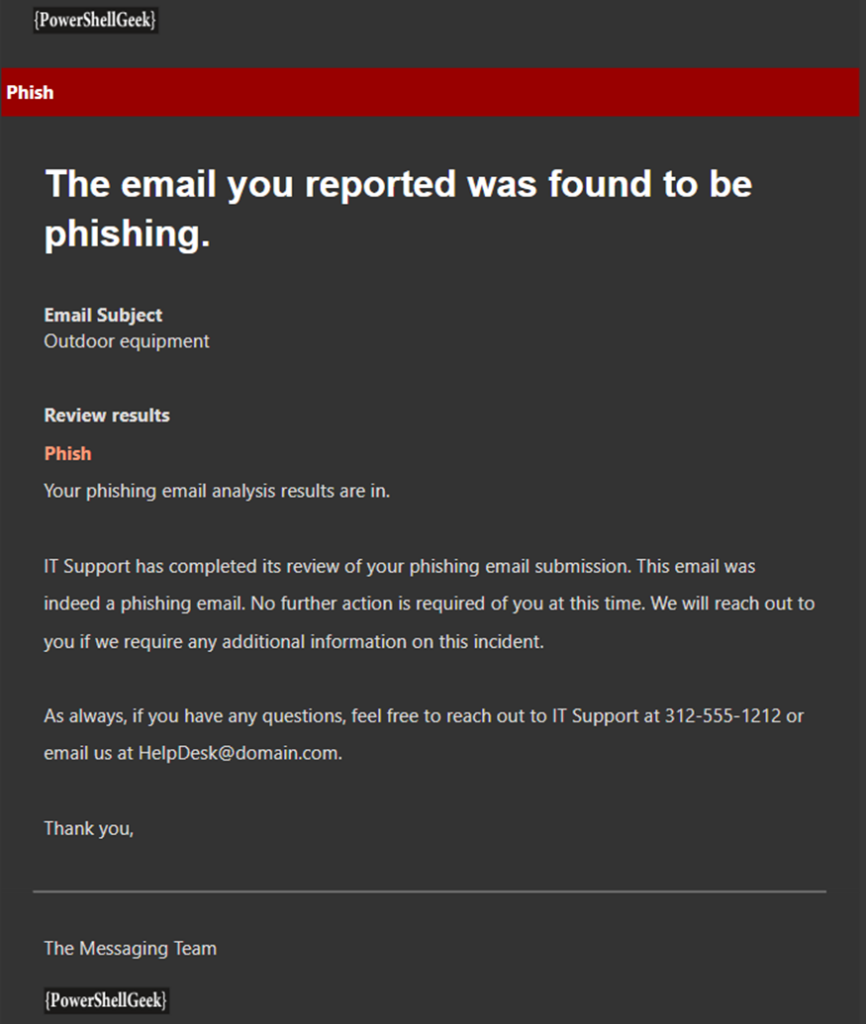Click the horizontal divider line
Screen dimensions: 866x1024
(430, 891)
